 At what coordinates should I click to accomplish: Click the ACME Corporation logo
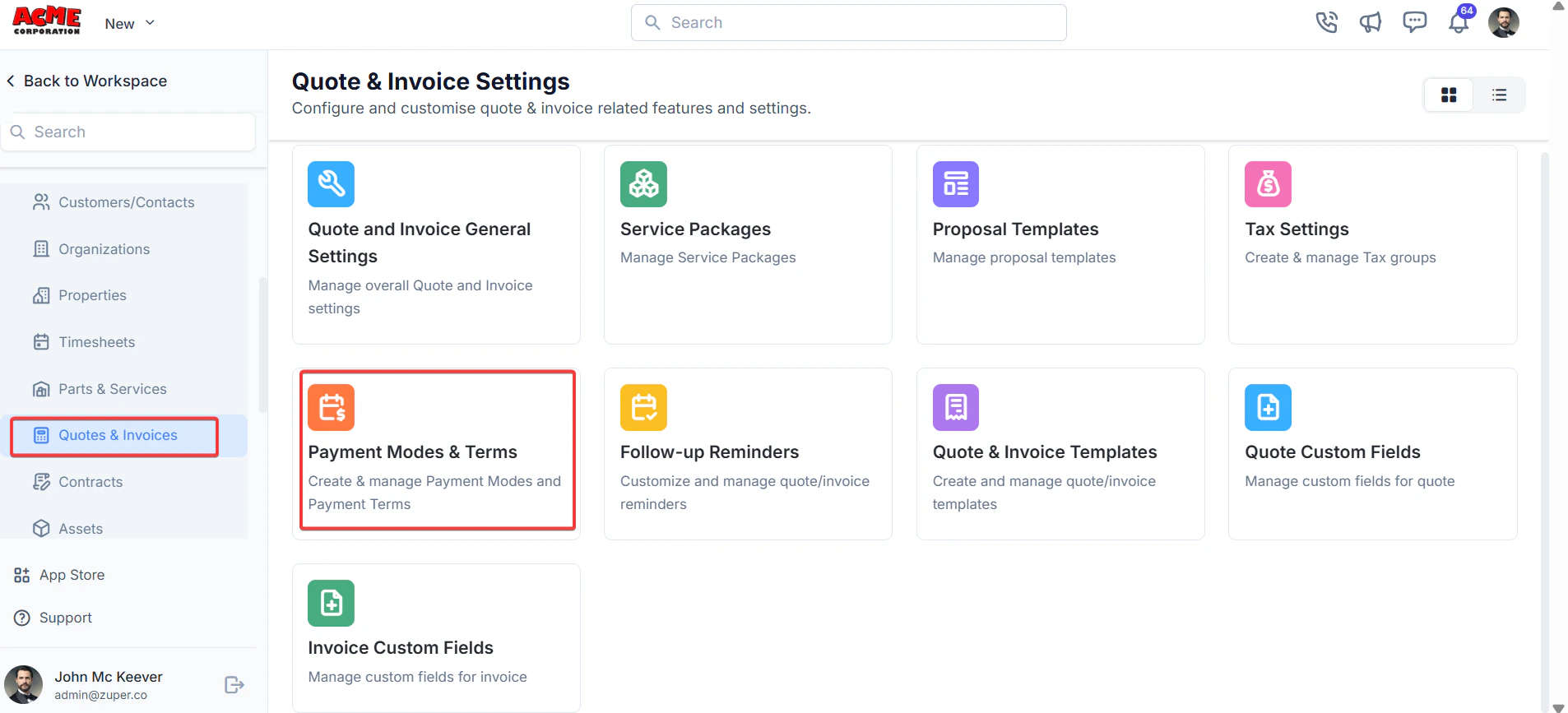pos(47,21)
